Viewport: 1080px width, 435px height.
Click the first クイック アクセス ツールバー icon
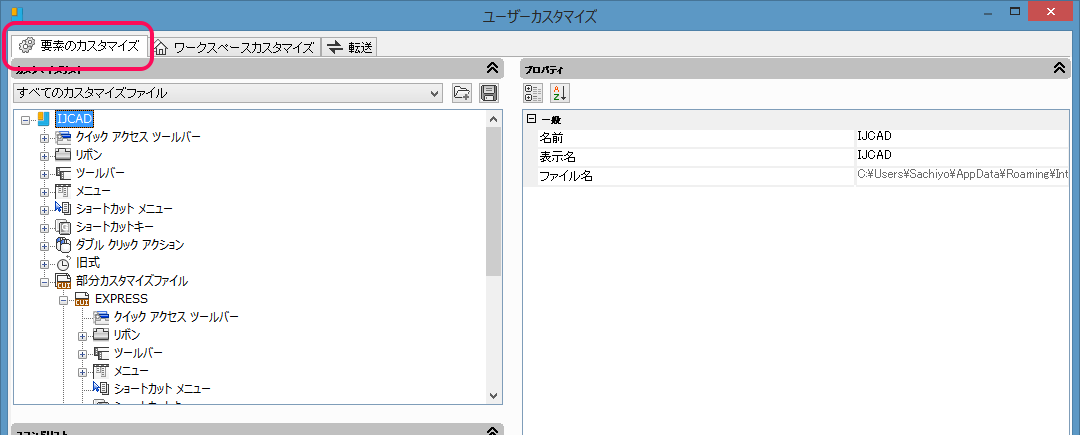click(x=63, y=137)
